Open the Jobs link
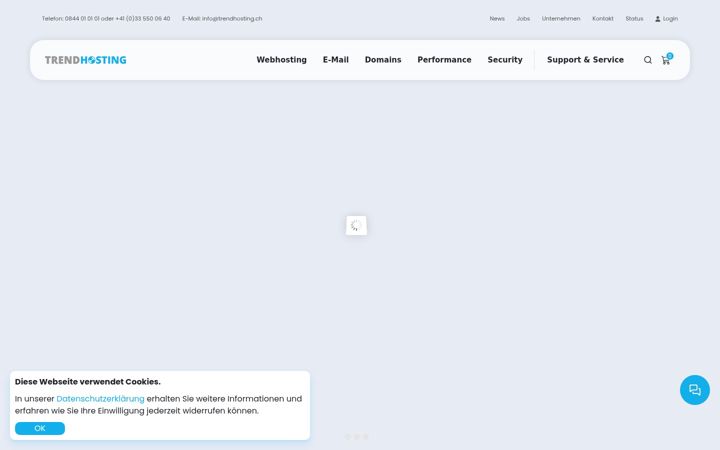Image resolution: width=720 pixels, height=450 pixels. click(x=523, y=19)
